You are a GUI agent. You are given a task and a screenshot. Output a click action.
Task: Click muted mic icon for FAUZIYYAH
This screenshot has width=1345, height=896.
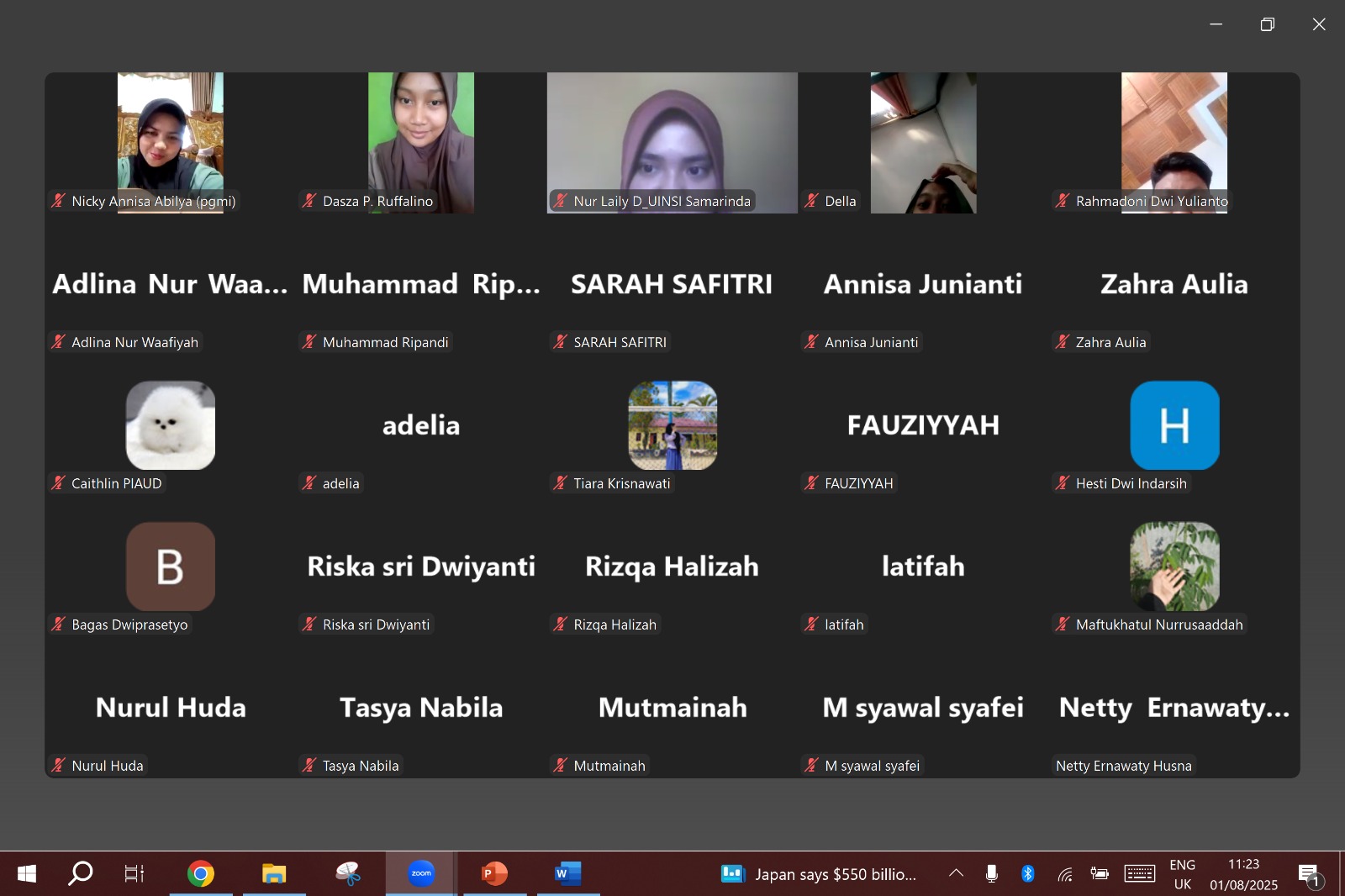812,482
